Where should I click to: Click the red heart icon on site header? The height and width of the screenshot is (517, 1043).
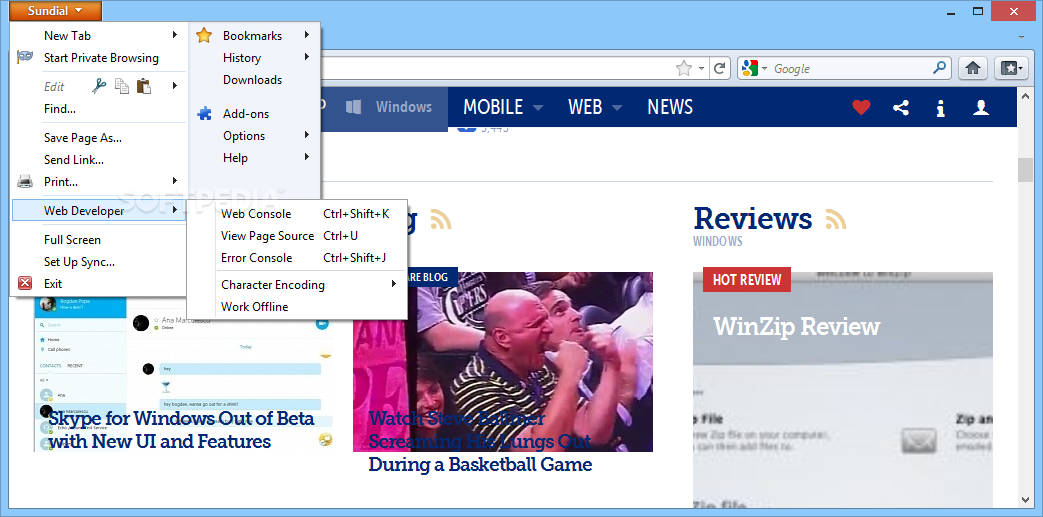click(861, 107)
